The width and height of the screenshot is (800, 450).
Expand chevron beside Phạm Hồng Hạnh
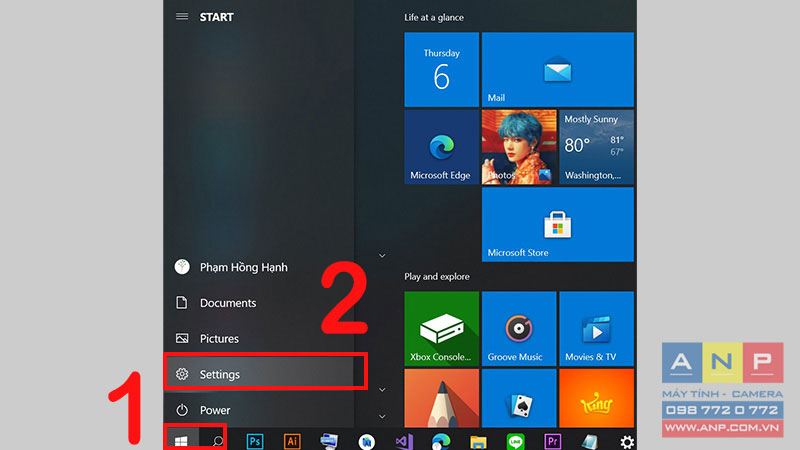pyautogui.click(x=382, y=256)
